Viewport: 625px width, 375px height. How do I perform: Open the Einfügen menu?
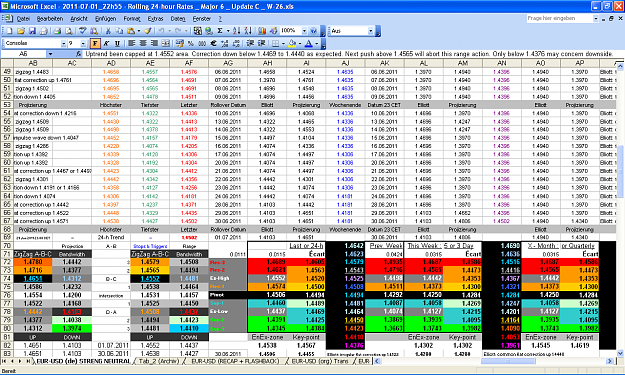coord(106,18)
